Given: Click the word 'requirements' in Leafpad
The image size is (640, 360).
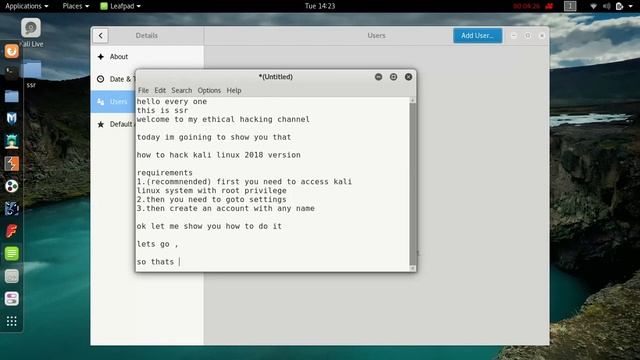Looking at the screenshot, I should pyautogui.click(x=165, y=173).
